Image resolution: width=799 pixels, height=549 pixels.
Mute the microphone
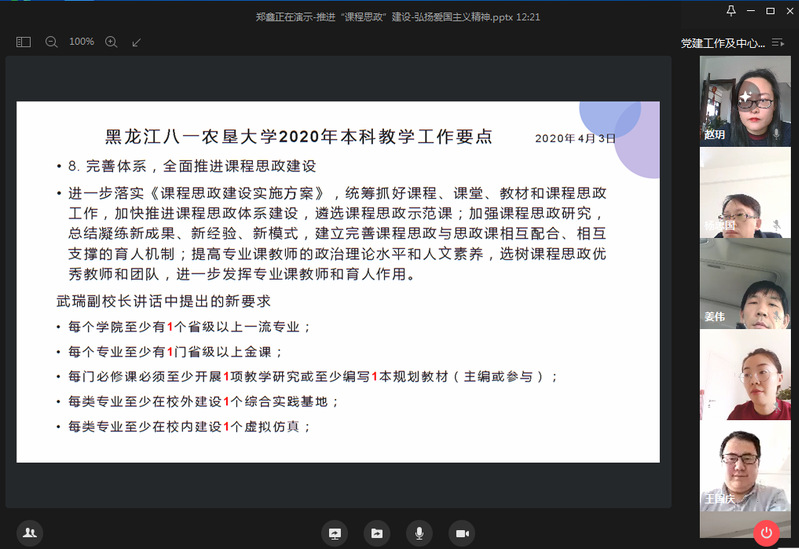coord(419,533)
